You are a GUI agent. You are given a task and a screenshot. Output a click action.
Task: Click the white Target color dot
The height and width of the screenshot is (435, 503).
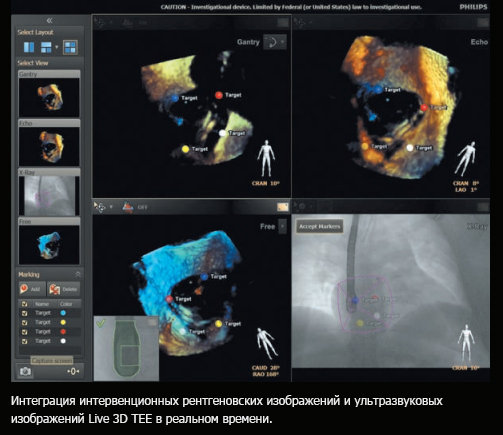pos(63,341)
